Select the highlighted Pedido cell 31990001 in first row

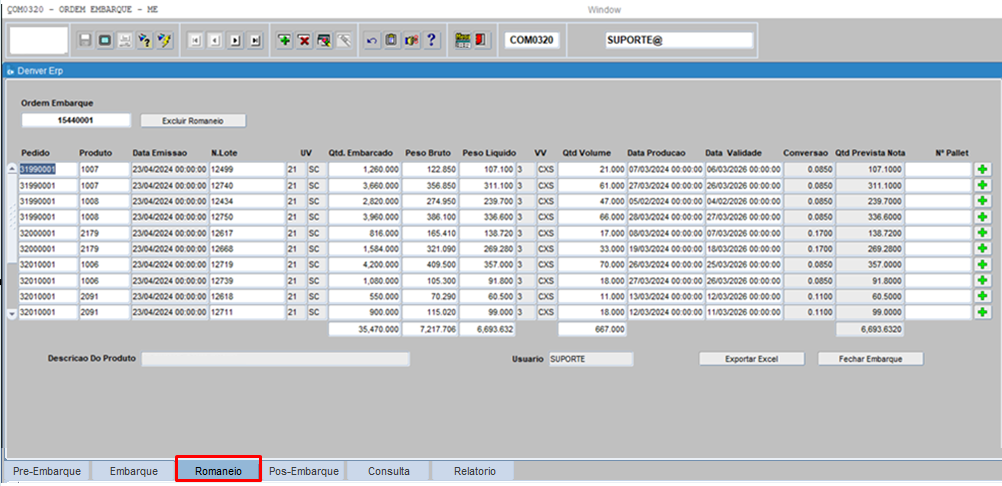[x=48, y=169]
